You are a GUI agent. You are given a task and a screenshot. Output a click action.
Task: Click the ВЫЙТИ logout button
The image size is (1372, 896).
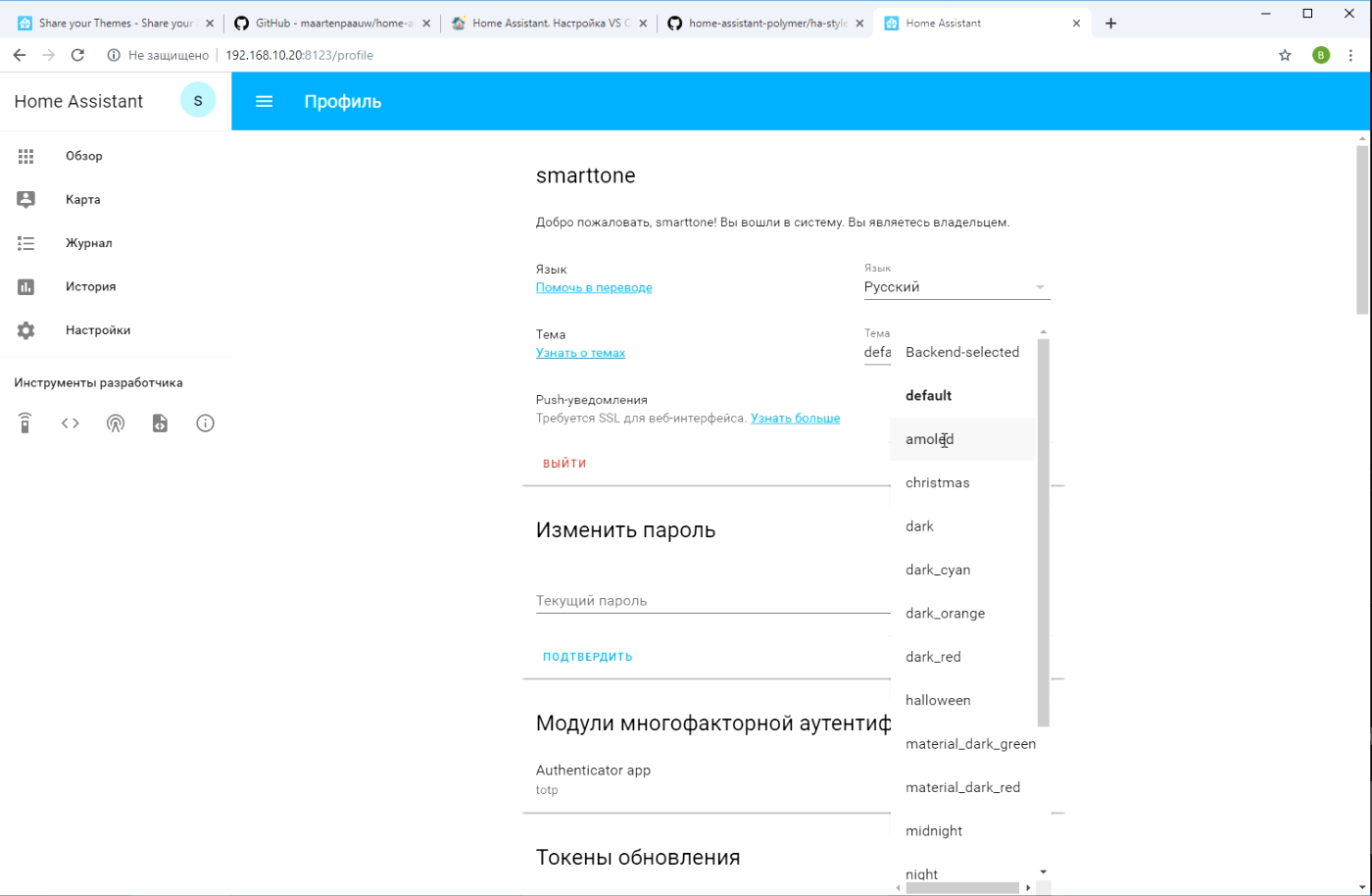point(564,464)
